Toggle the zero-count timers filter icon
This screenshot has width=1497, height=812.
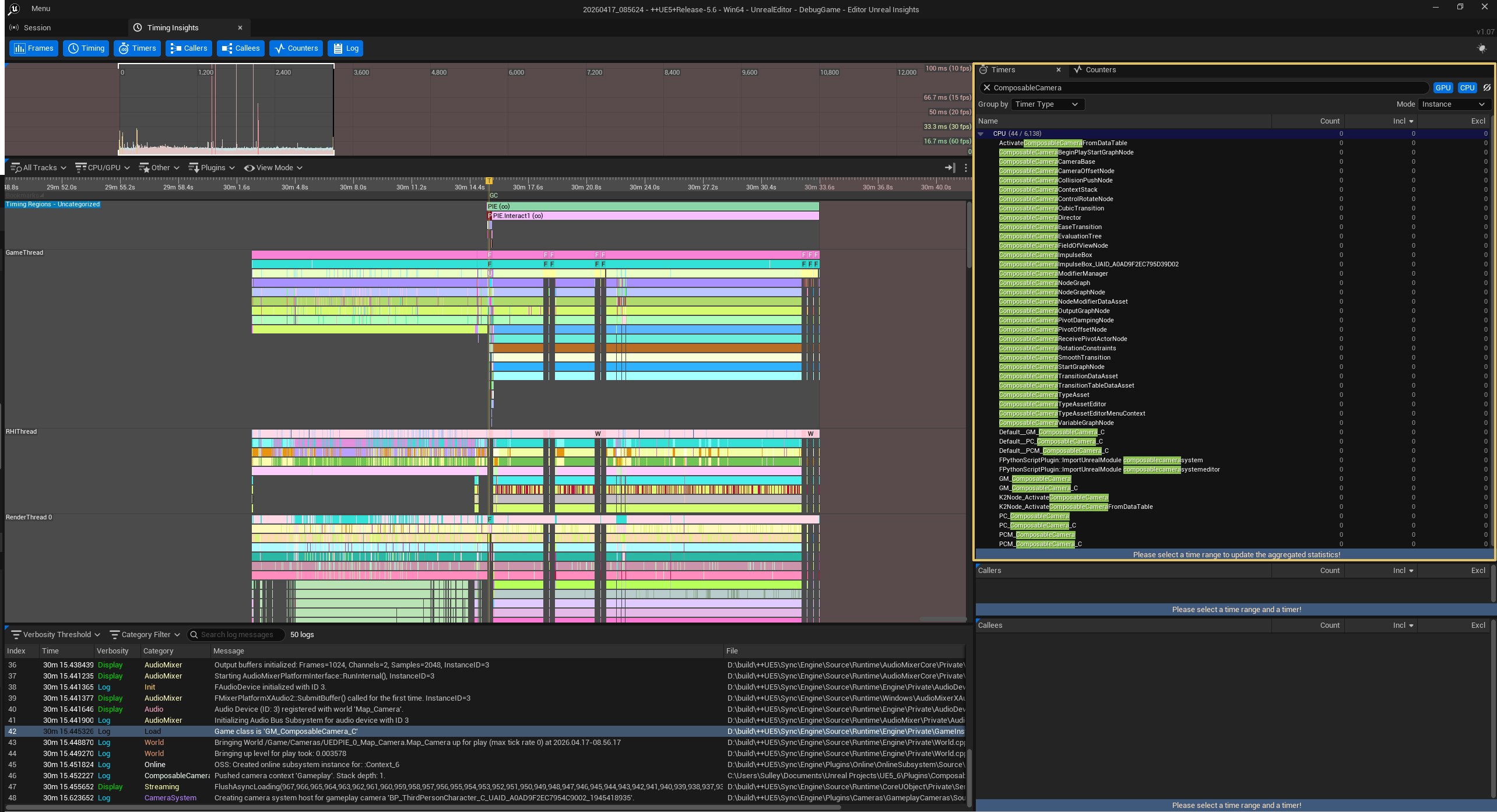pyautogui.click(x=1487, y=88)
